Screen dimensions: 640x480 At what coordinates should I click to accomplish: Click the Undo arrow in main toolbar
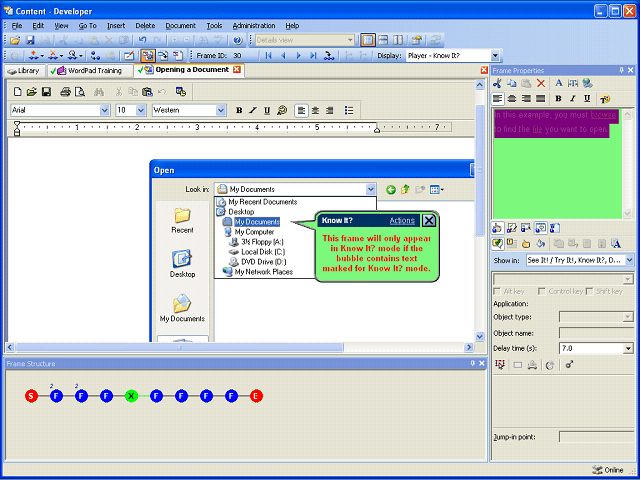point(142,40)
